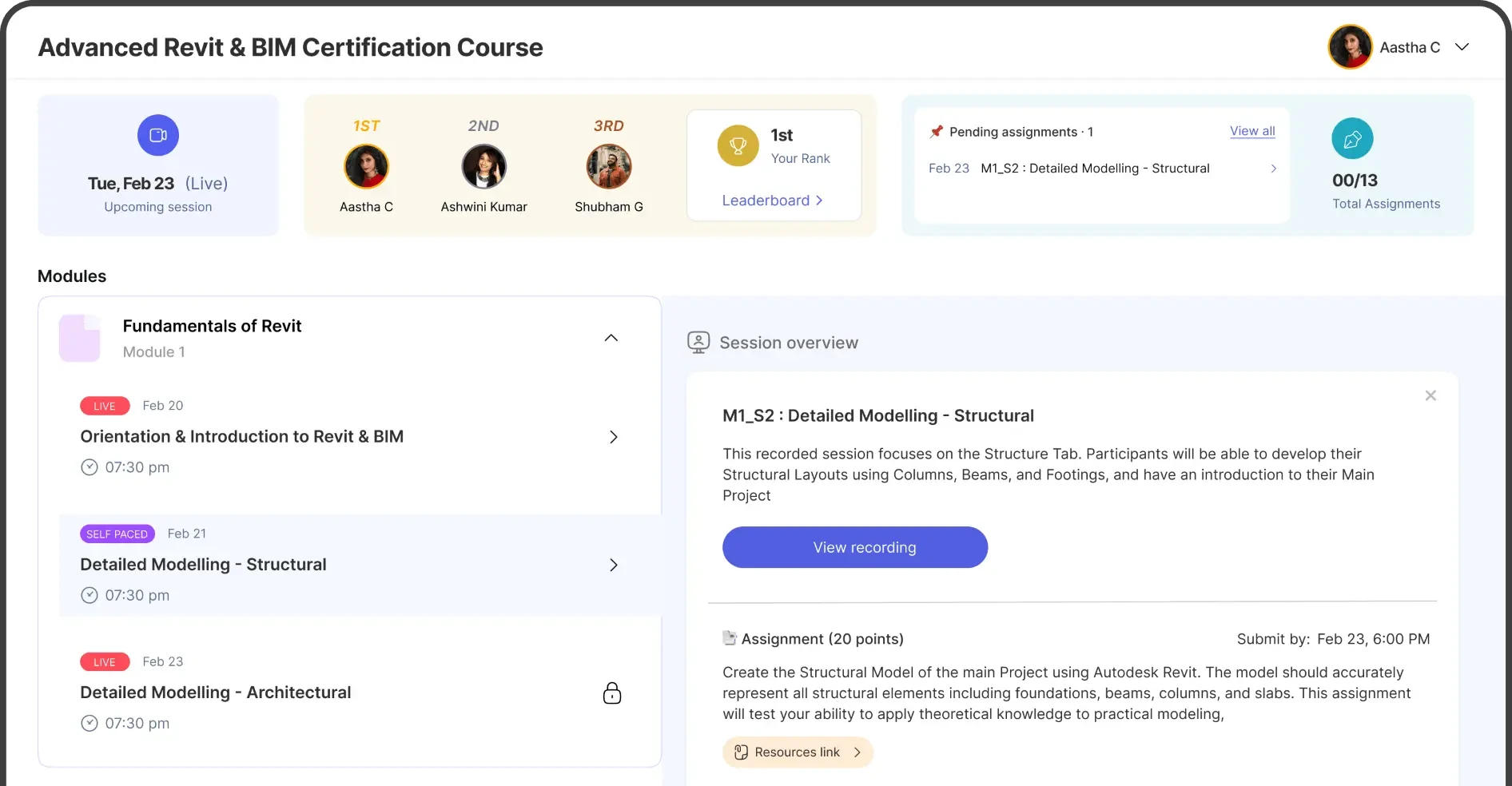The width and height of the screenshot is (1512, 786).
Task: Close the session overview card with X
Action: point(1430,395)
